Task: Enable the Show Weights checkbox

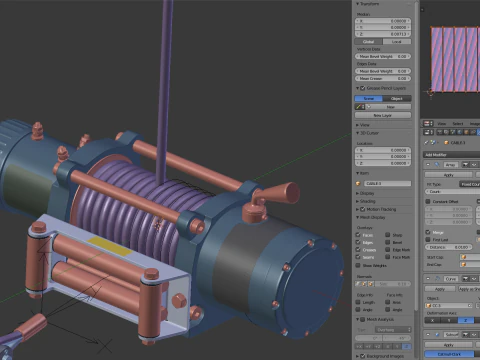Action: (x=358, y=266)
